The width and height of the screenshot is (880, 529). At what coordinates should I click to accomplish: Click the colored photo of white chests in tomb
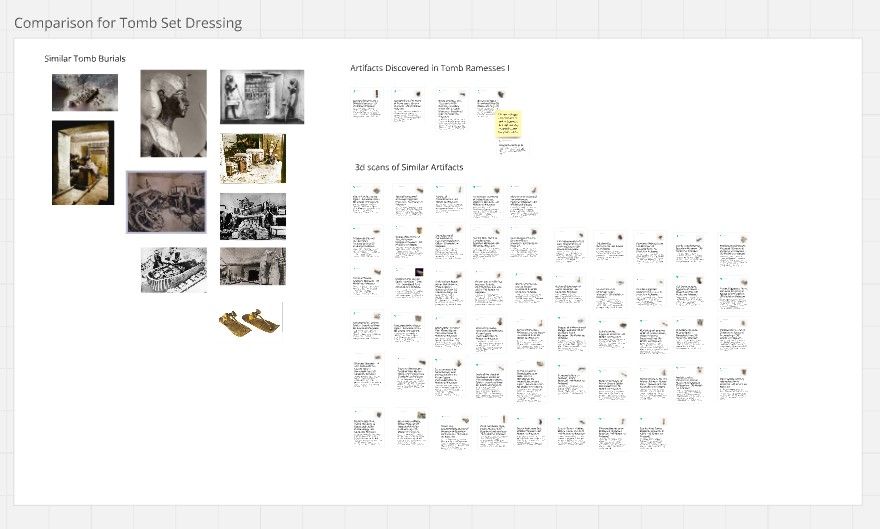pyautogui.click(x=253, y=158)
